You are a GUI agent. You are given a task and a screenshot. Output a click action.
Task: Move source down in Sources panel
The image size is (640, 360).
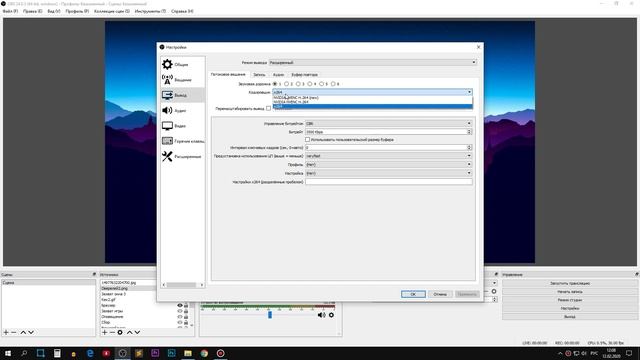click(x=138, y=332)
